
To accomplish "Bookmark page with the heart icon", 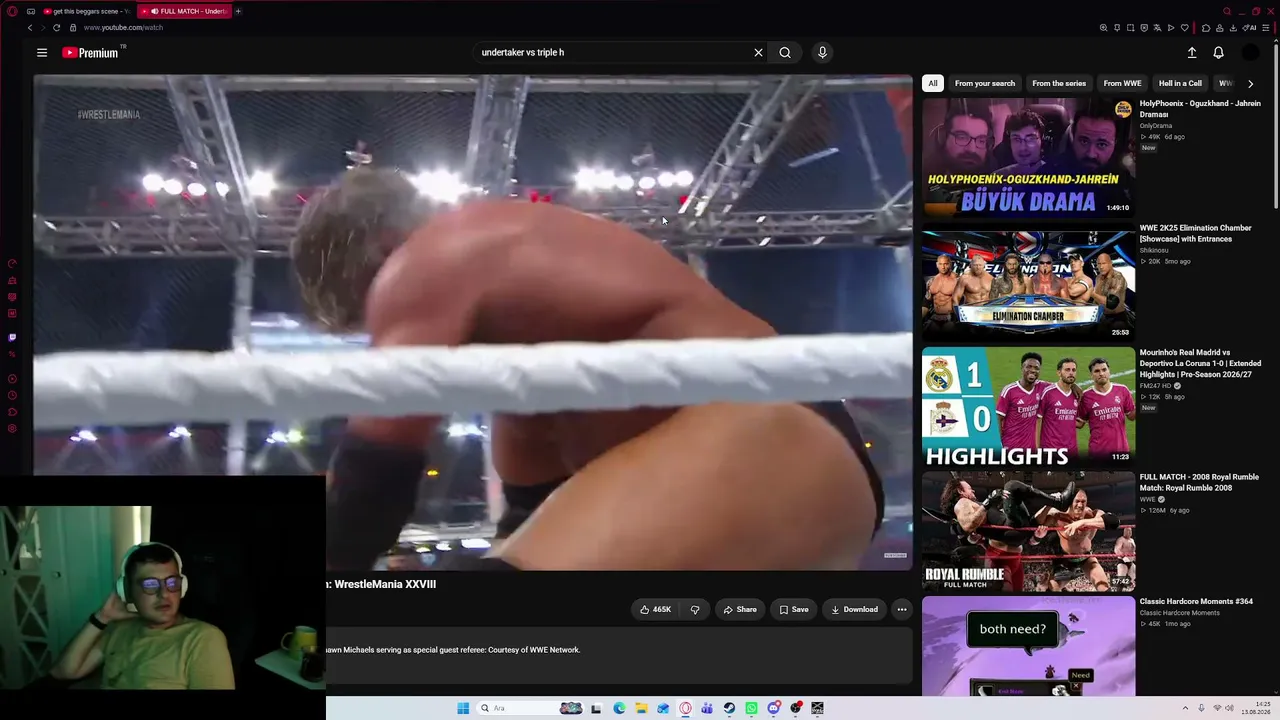I will [1185, 28].
